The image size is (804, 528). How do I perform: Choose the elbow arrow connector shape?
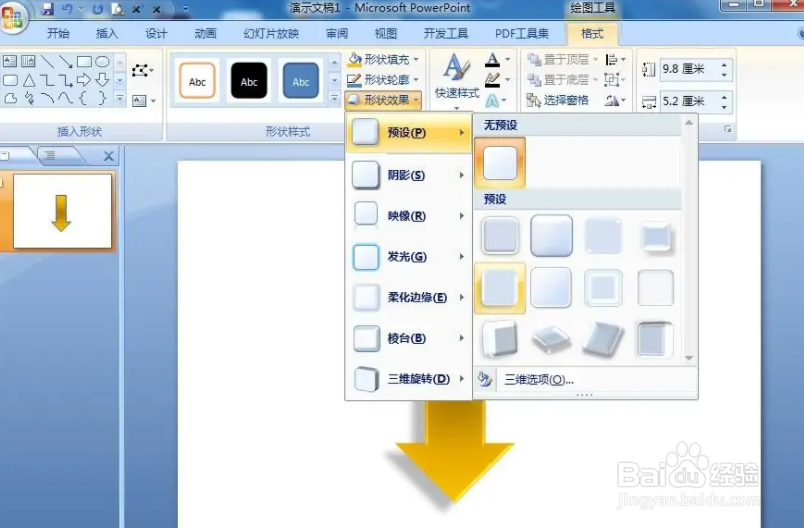click(65, 80)
